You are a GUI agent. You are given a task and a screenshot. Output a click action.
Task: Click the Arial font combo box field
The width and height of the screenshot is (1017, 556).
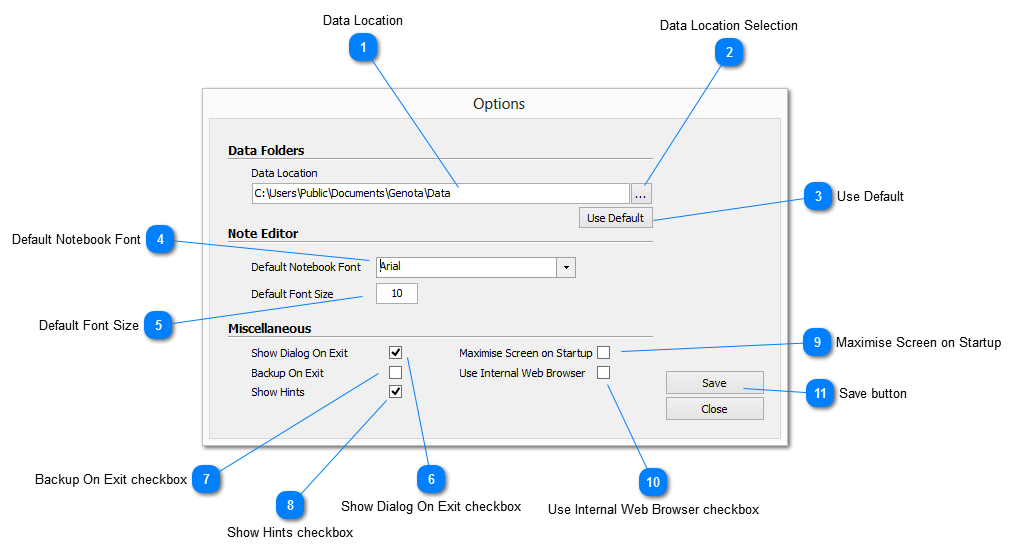pos(466,267)
